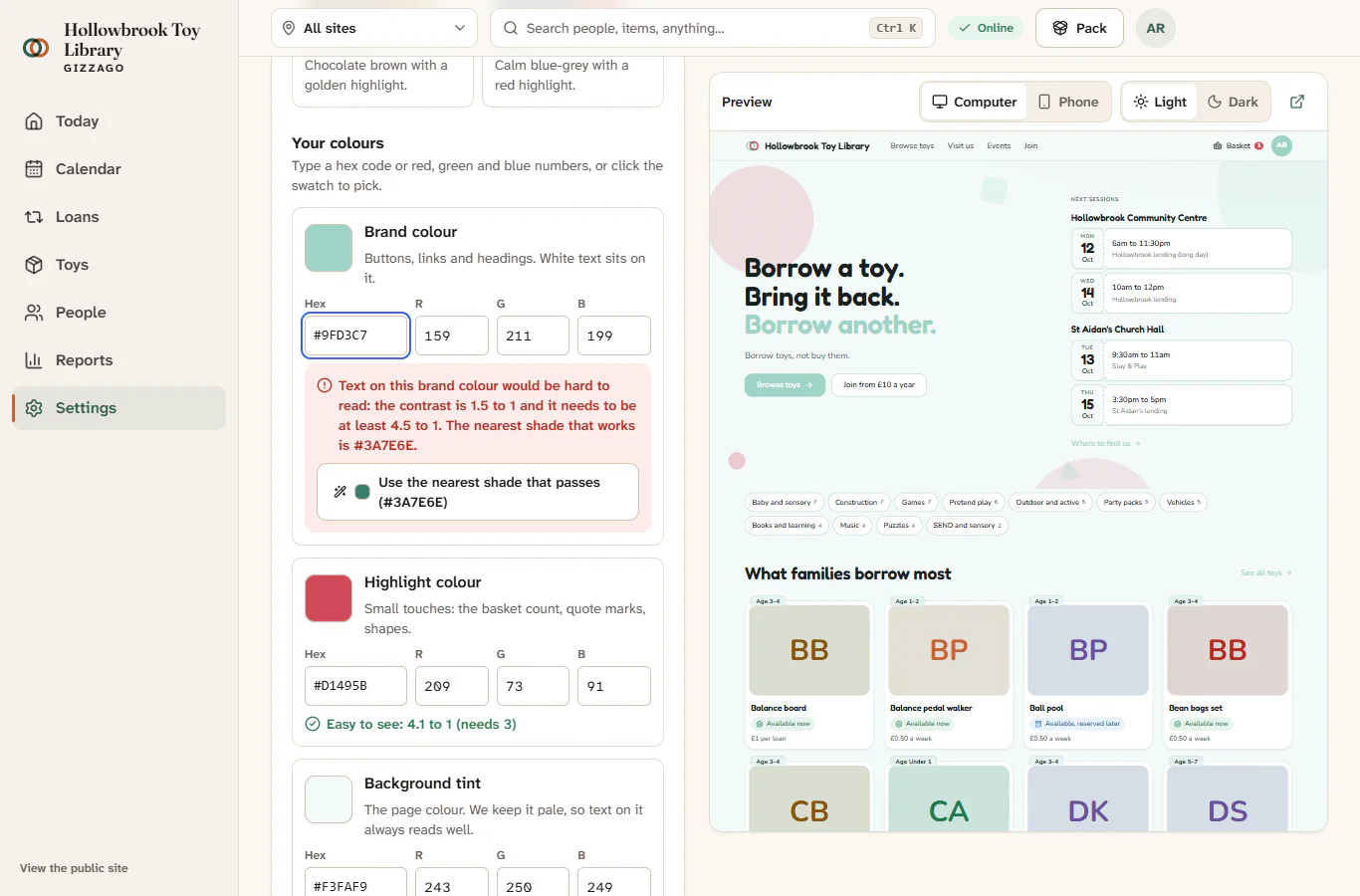Open preview in new window icon

point(1297,102)
